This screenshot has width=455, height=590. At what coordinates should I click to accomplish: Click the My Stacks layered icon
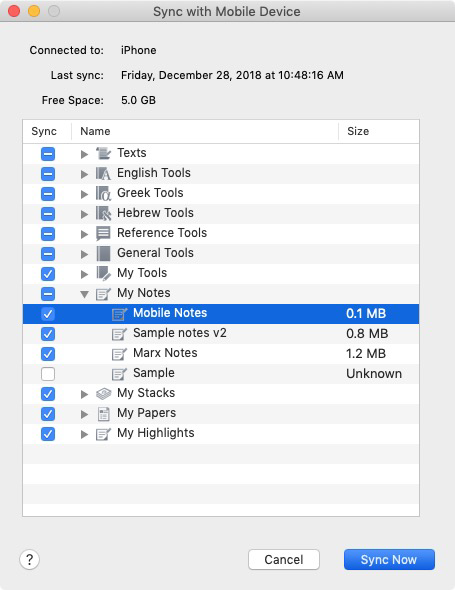pos(103,394)
